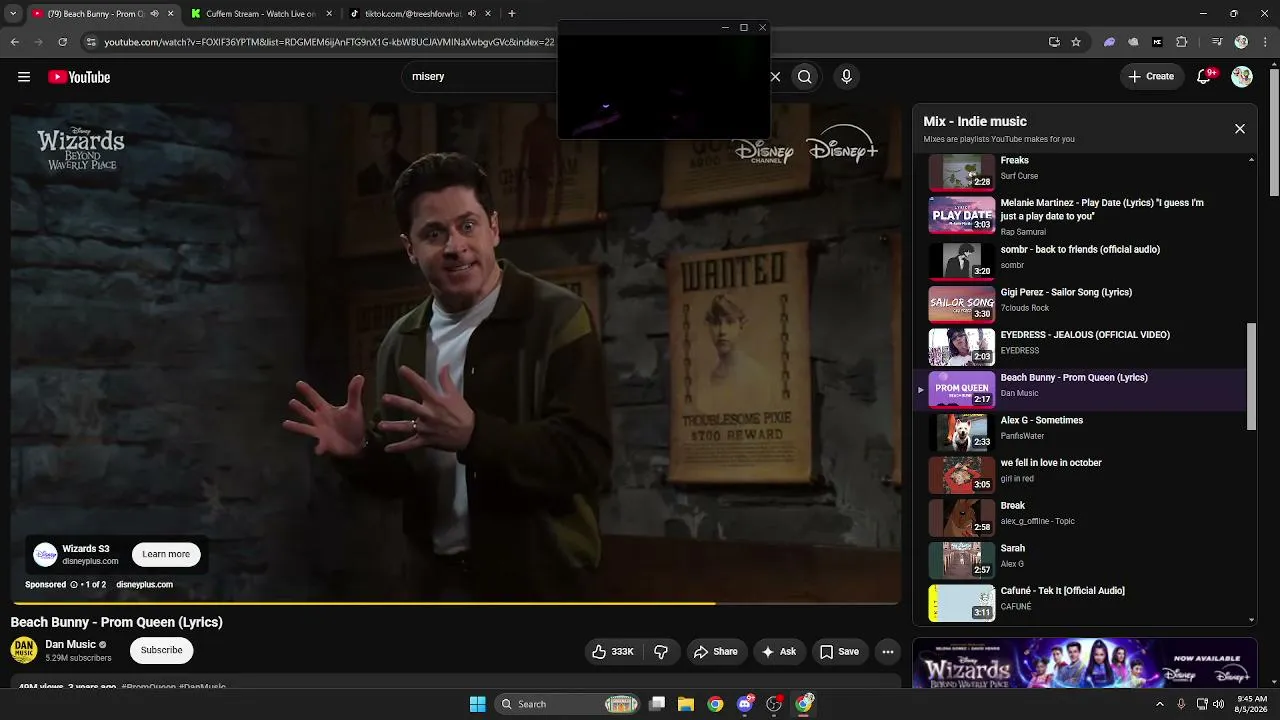The height and width of the screenshot is (720, 1280).
Task: Subscribe to Dan Music
Action: point(161,650)
